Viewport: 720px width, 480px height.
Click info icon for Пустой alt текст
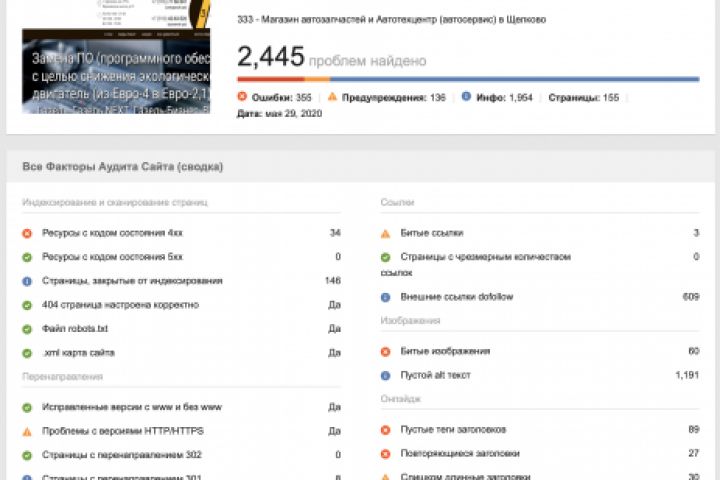pyautogui.click(x=385, y=376)
